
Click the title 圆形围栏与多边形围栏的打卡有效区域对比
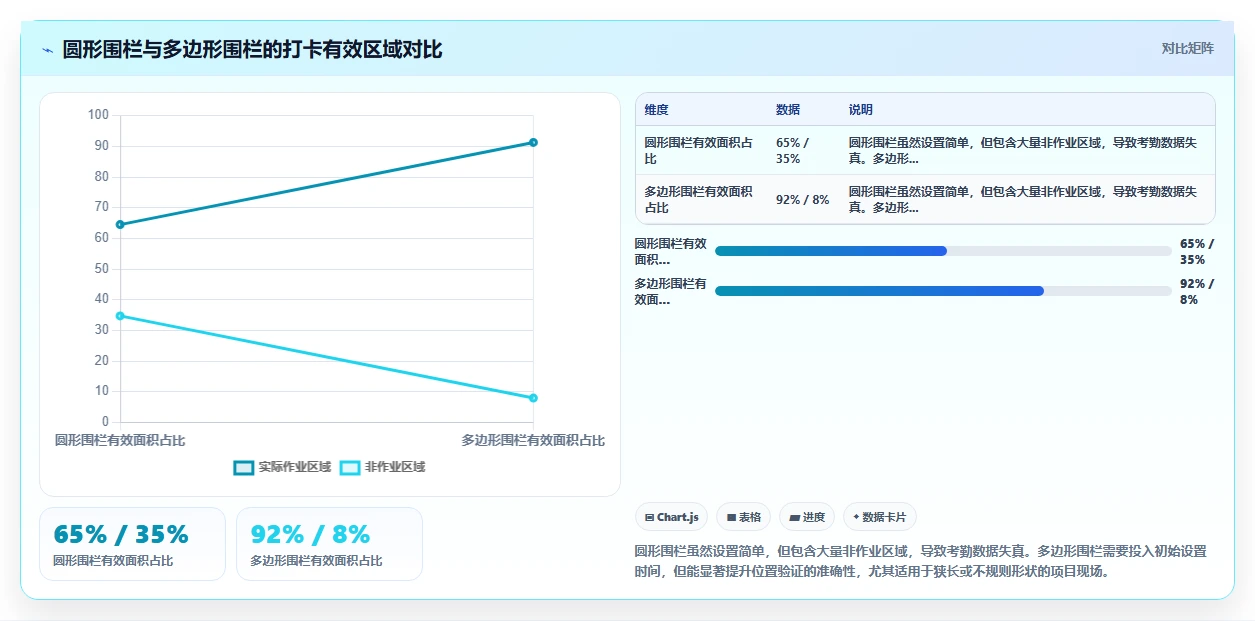click(x=252, y=50)
